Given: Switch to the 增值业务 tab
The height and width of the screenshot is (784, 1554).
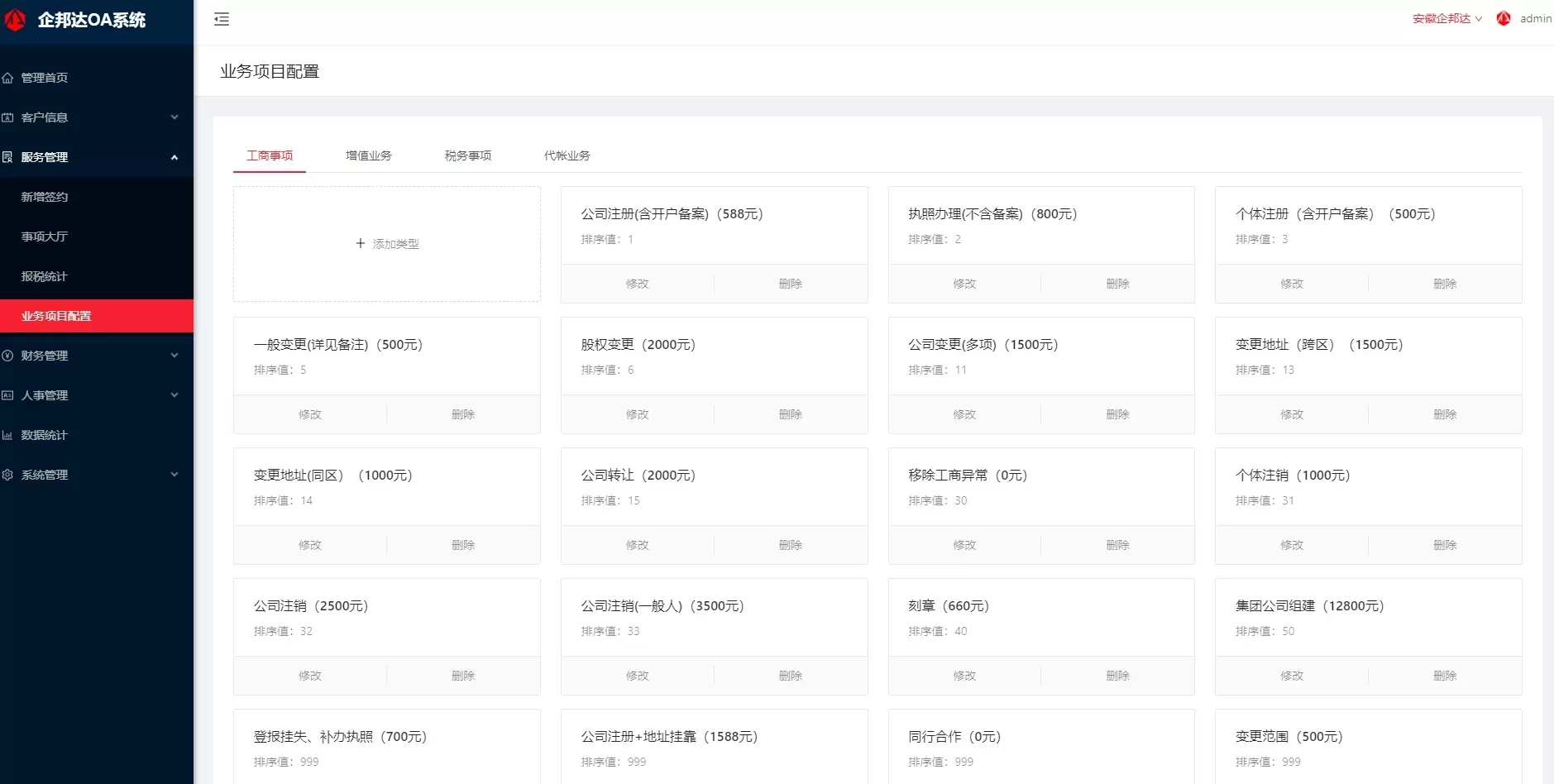Looking at the screenshot, I should (368, 155).
